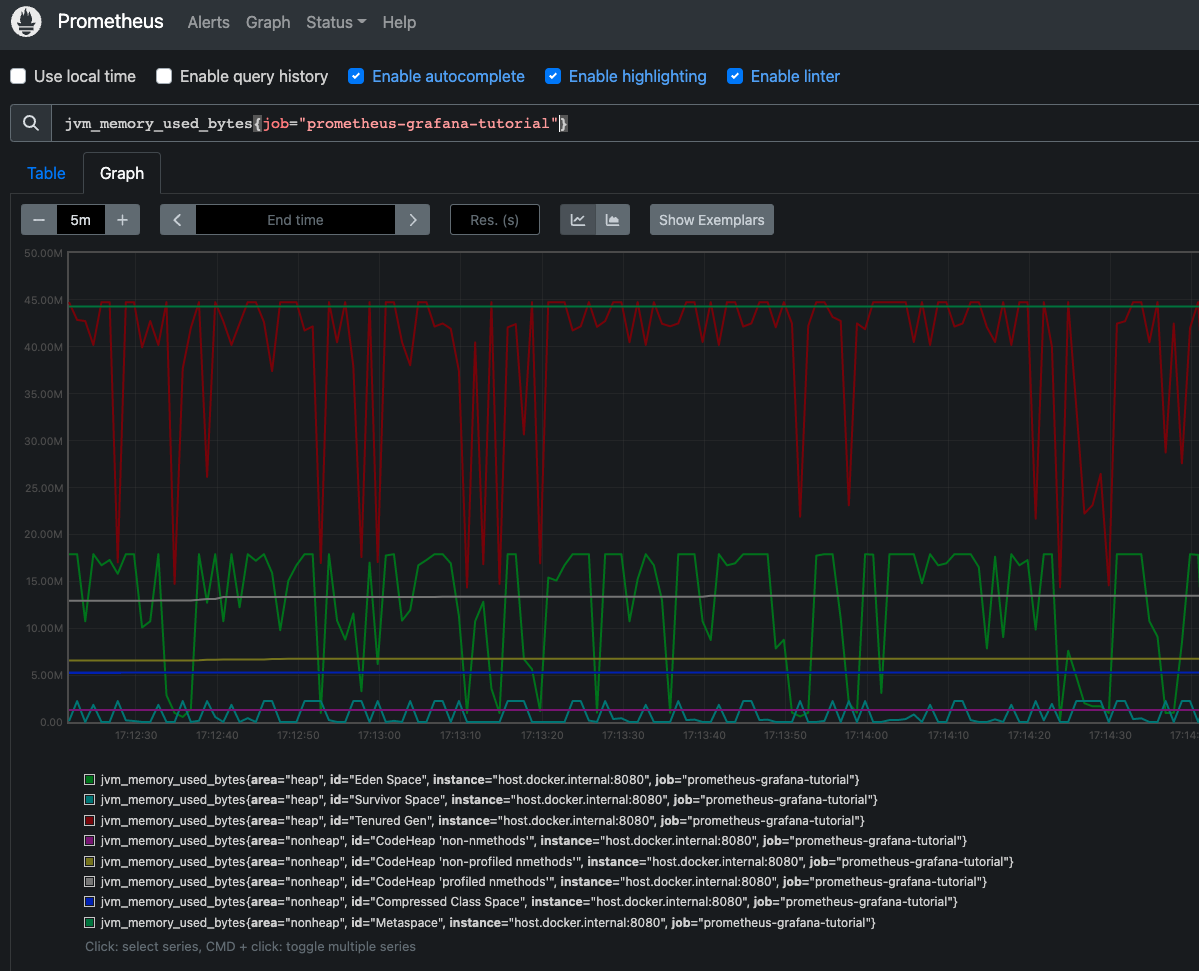Click the Res. (s) resolution input field
The height and width of the screenshot is (971, 1199).
pos(495,220)
